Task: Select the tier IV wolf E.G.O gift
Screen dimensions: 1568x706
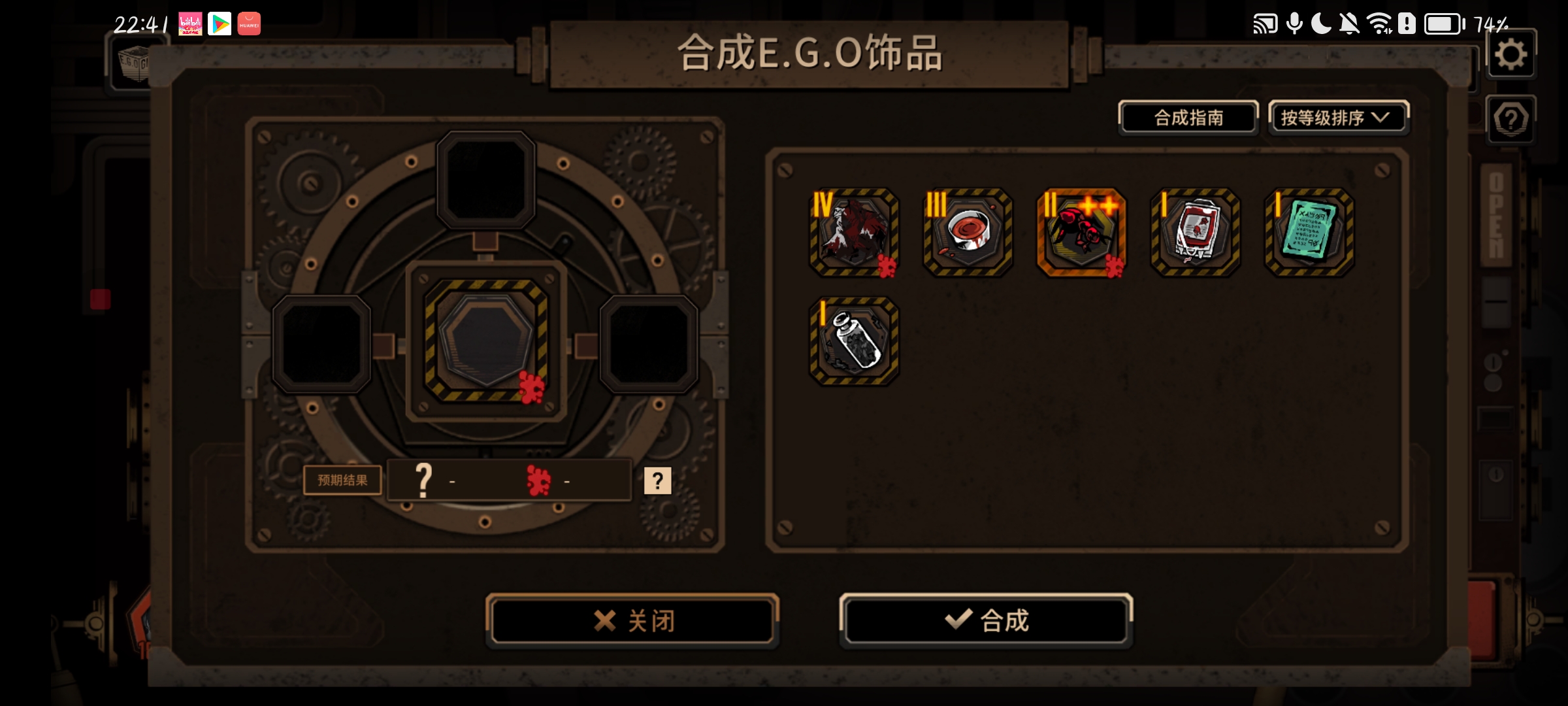Action: 854,232
